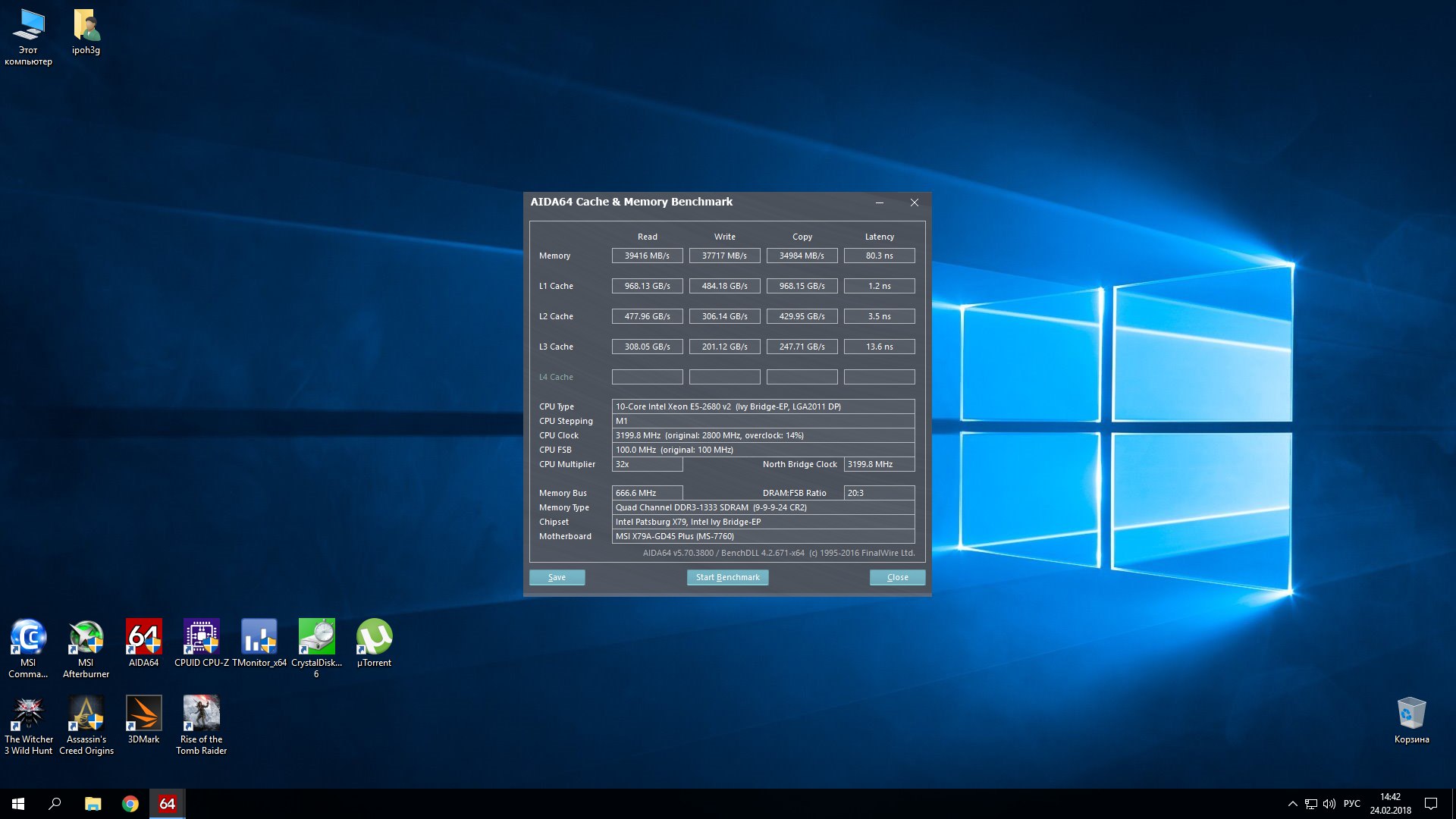Open the Recycle Bin (Корзина)
Image resolution: width=1456 pixels, height=819 pixels.
pyautogui.click(x=1411, y=714)
